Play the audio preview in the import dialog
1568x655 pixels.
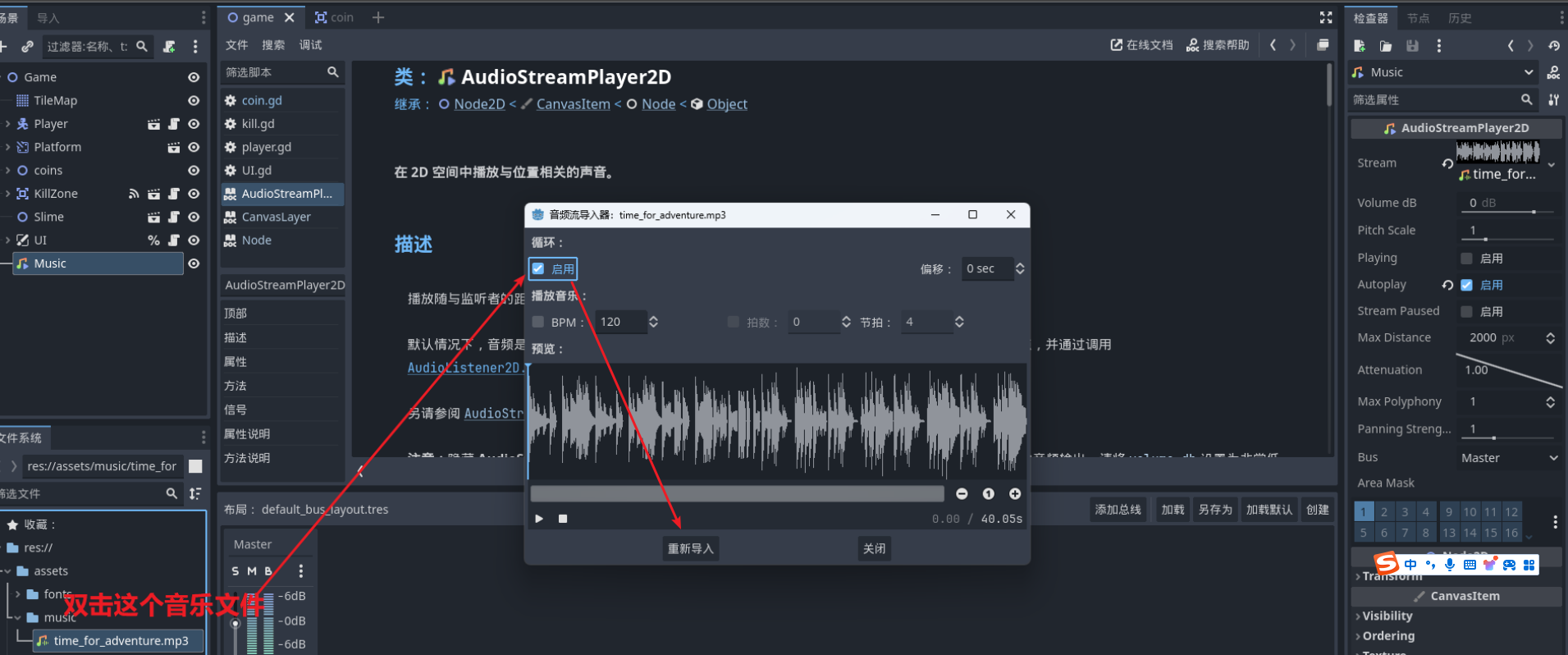click(539, 519)
